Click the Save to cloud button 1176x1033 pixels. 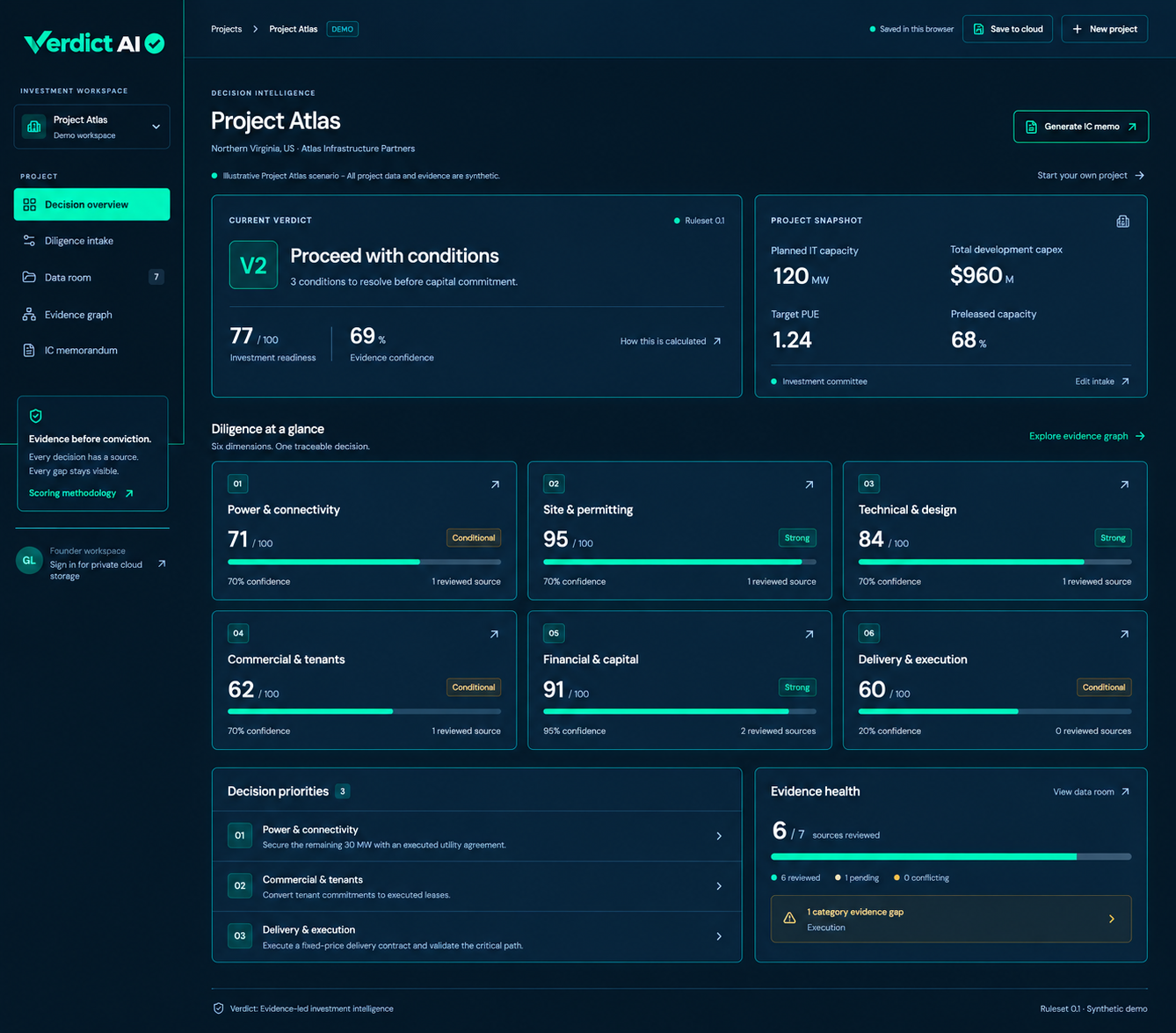click(x=1007, y=29)
